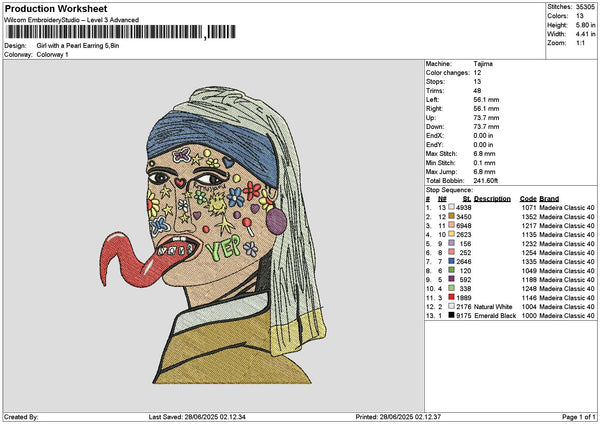The image size is (600, 424).
Task: Click the Zoom value 1:1
Action: [580, 43]
